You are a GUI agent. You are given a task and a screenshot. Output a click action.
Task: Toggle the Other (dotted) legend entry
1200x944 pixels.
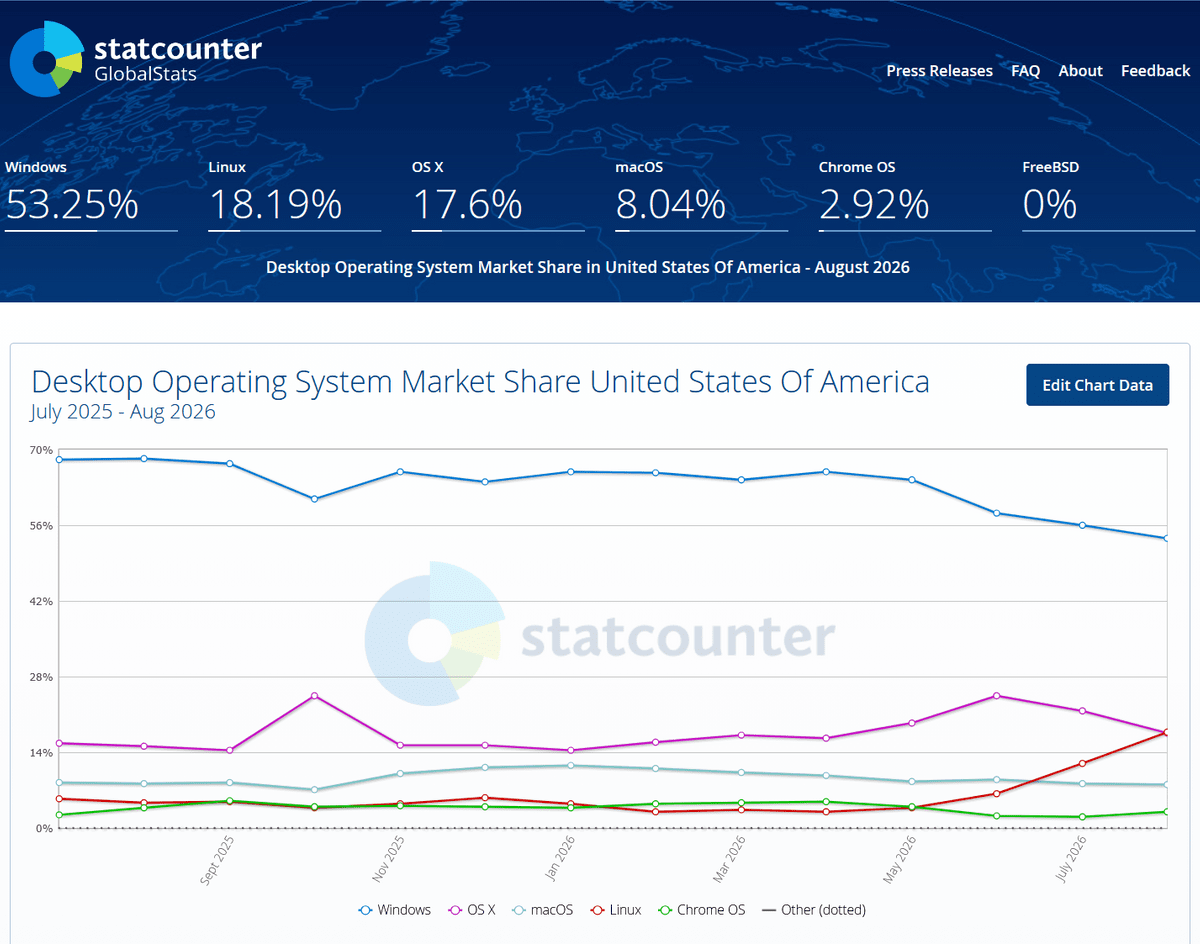pyautogui.click(x=813, y=910)
